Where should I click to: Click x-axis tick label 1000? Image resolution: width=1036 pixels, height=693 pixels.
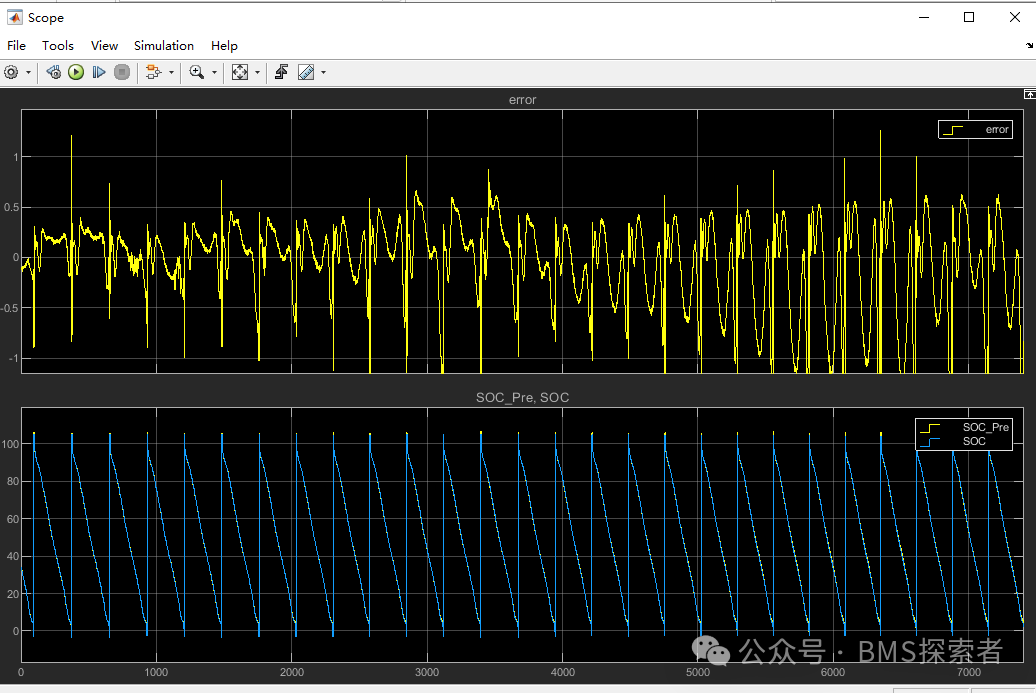click(x=156, y=673)
